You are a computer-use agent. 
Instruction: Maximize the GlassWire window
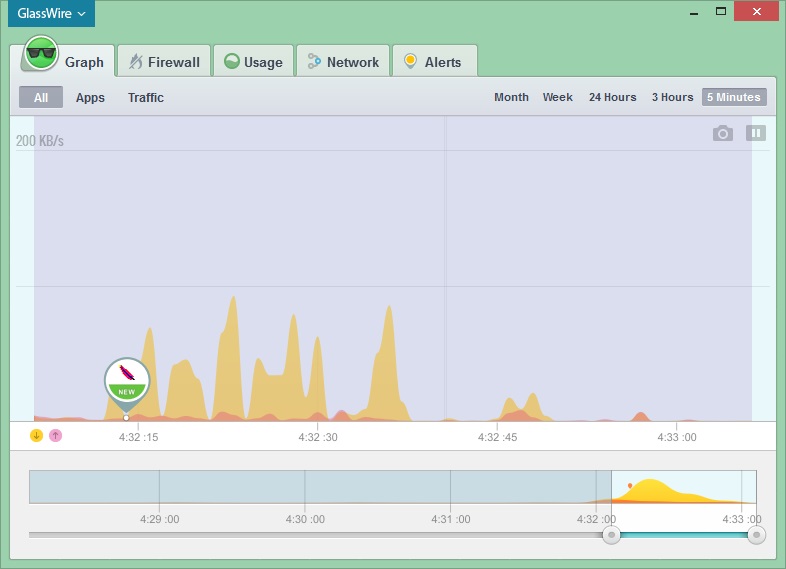[x=721, y=12]
